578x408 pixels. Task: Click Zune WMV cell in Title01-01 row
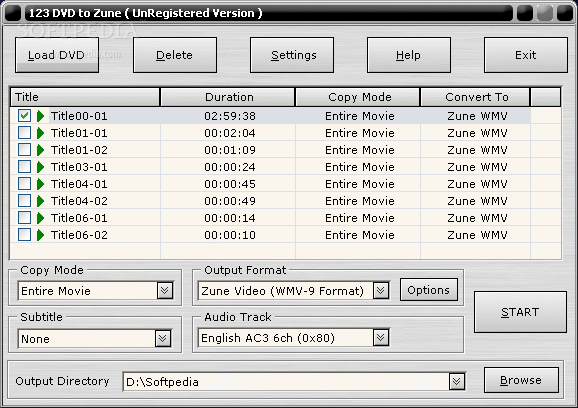click(477, 133)
